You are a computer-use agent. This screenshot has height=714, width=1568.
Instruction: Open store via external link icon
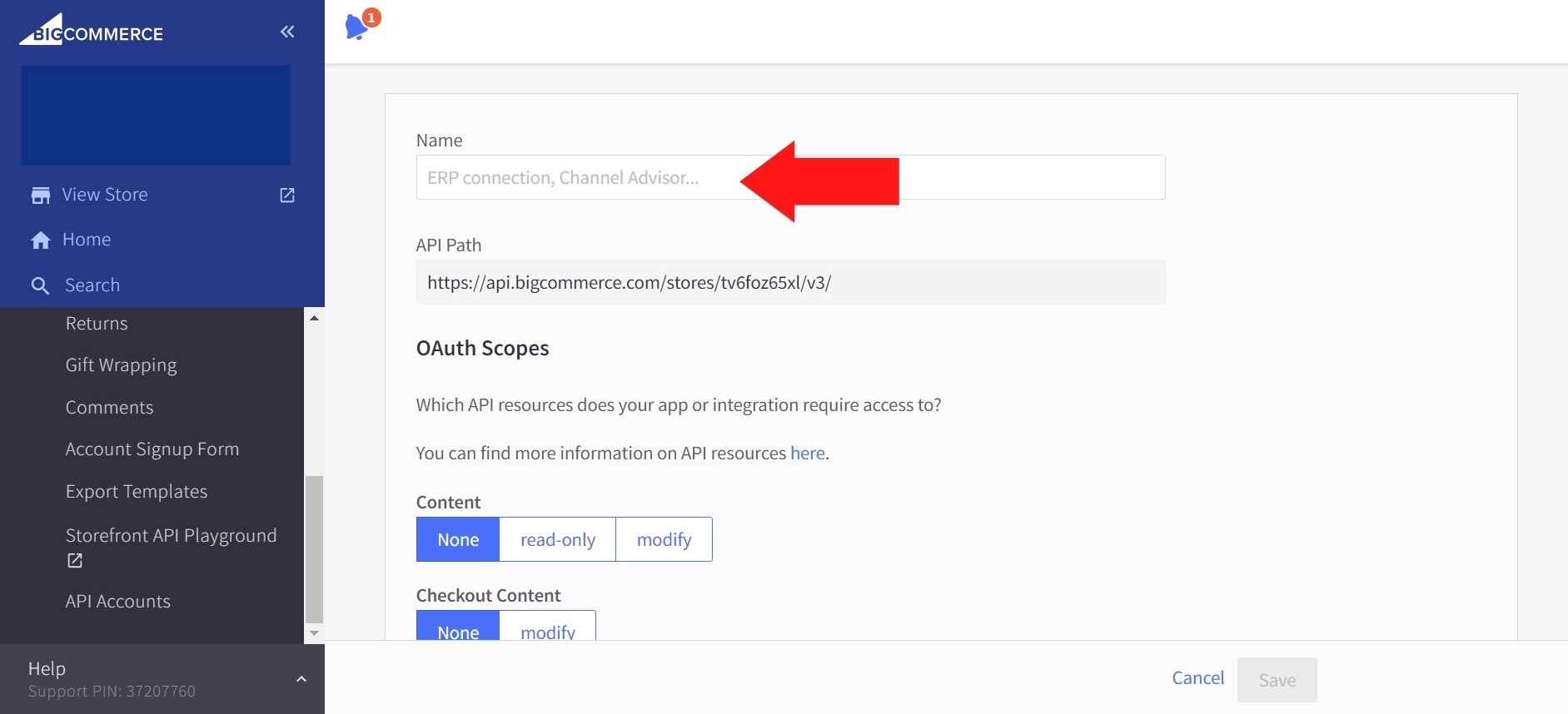[x=287, y=195]
